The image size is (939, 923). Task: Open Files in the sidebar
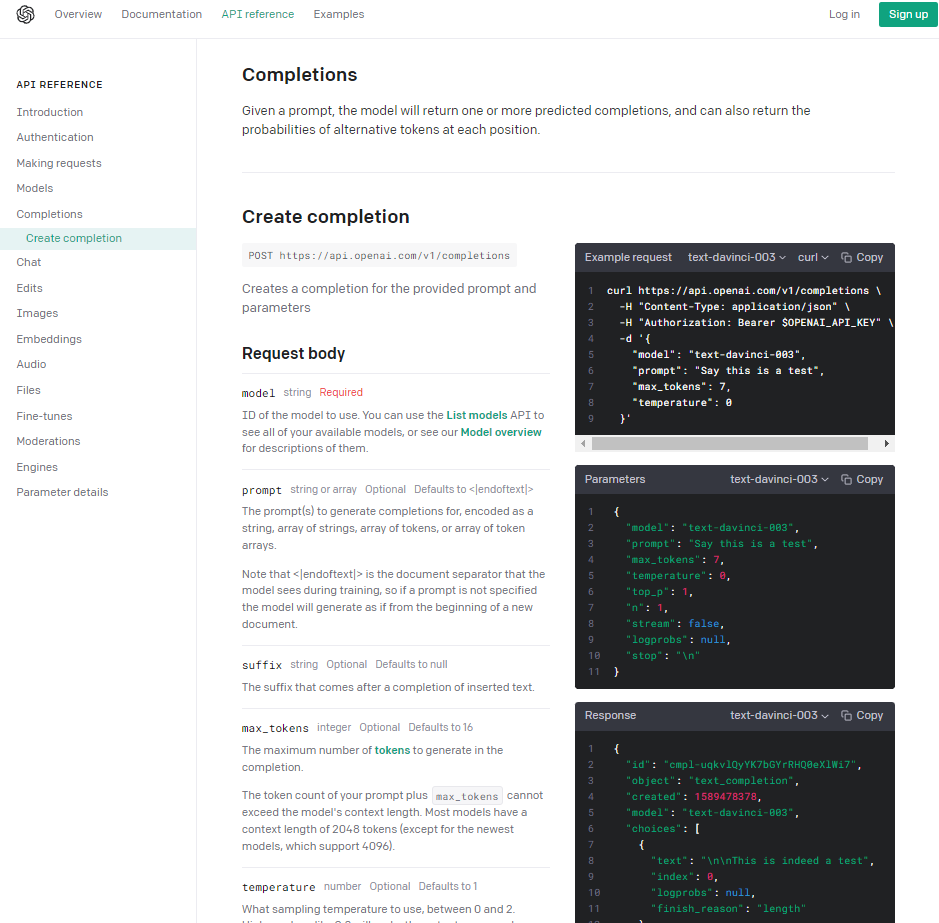[28, 390]
